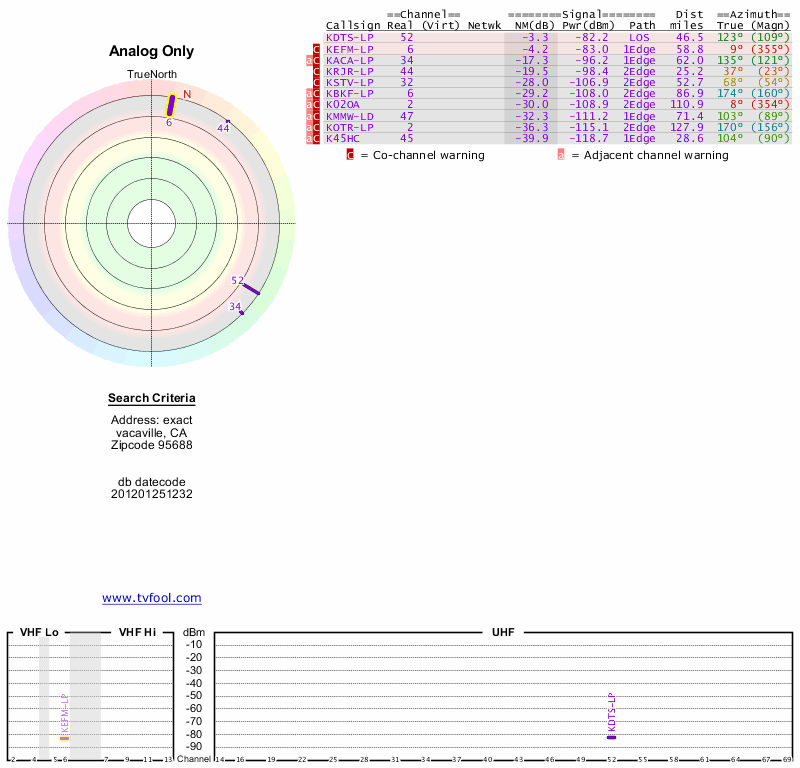
Task: Click the KACA-LP callsign row
Action: pyautogui.click(x=349, y=60)
